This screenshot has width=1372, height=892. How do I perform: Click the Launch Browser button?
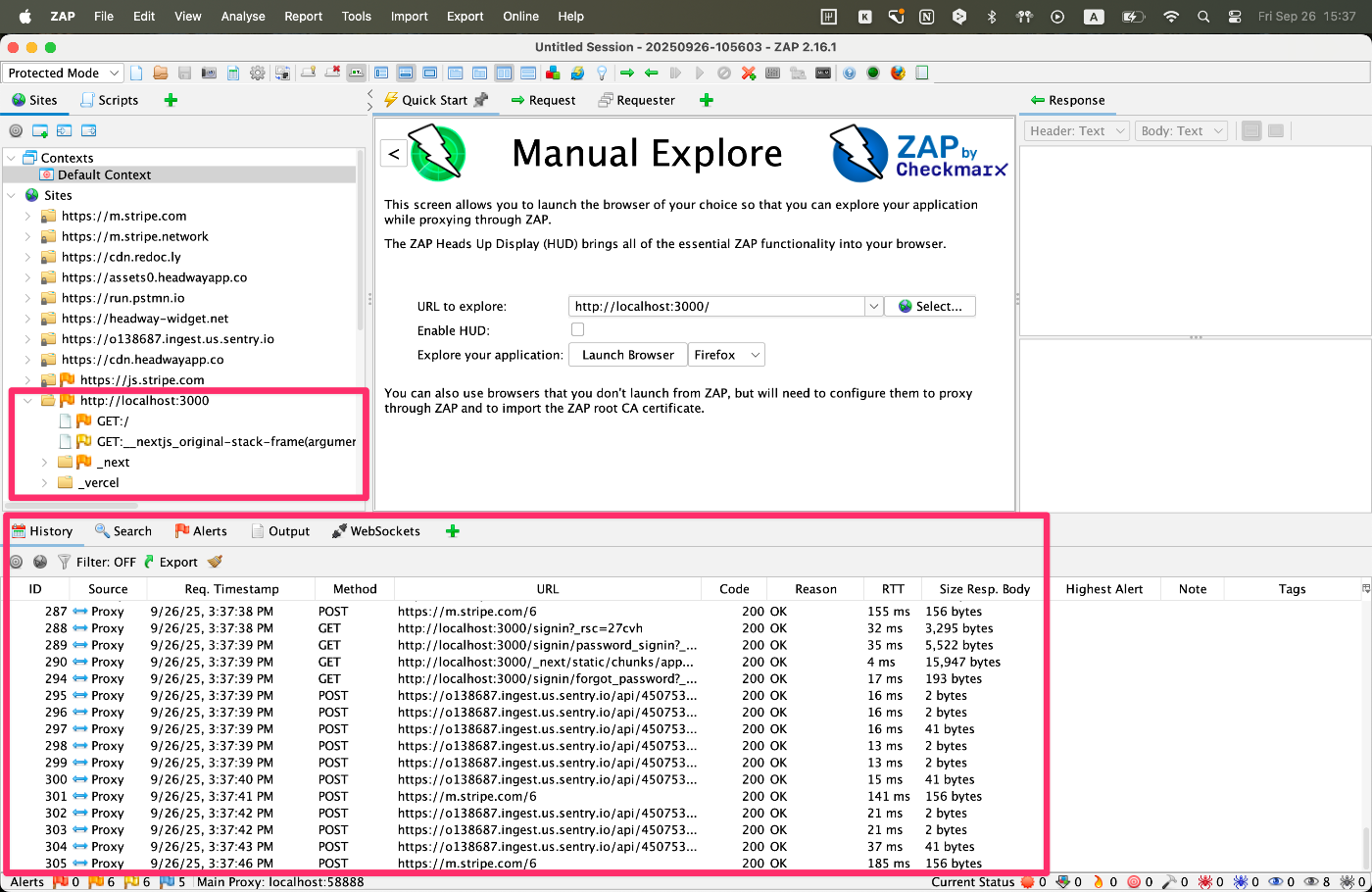[628, 355]
